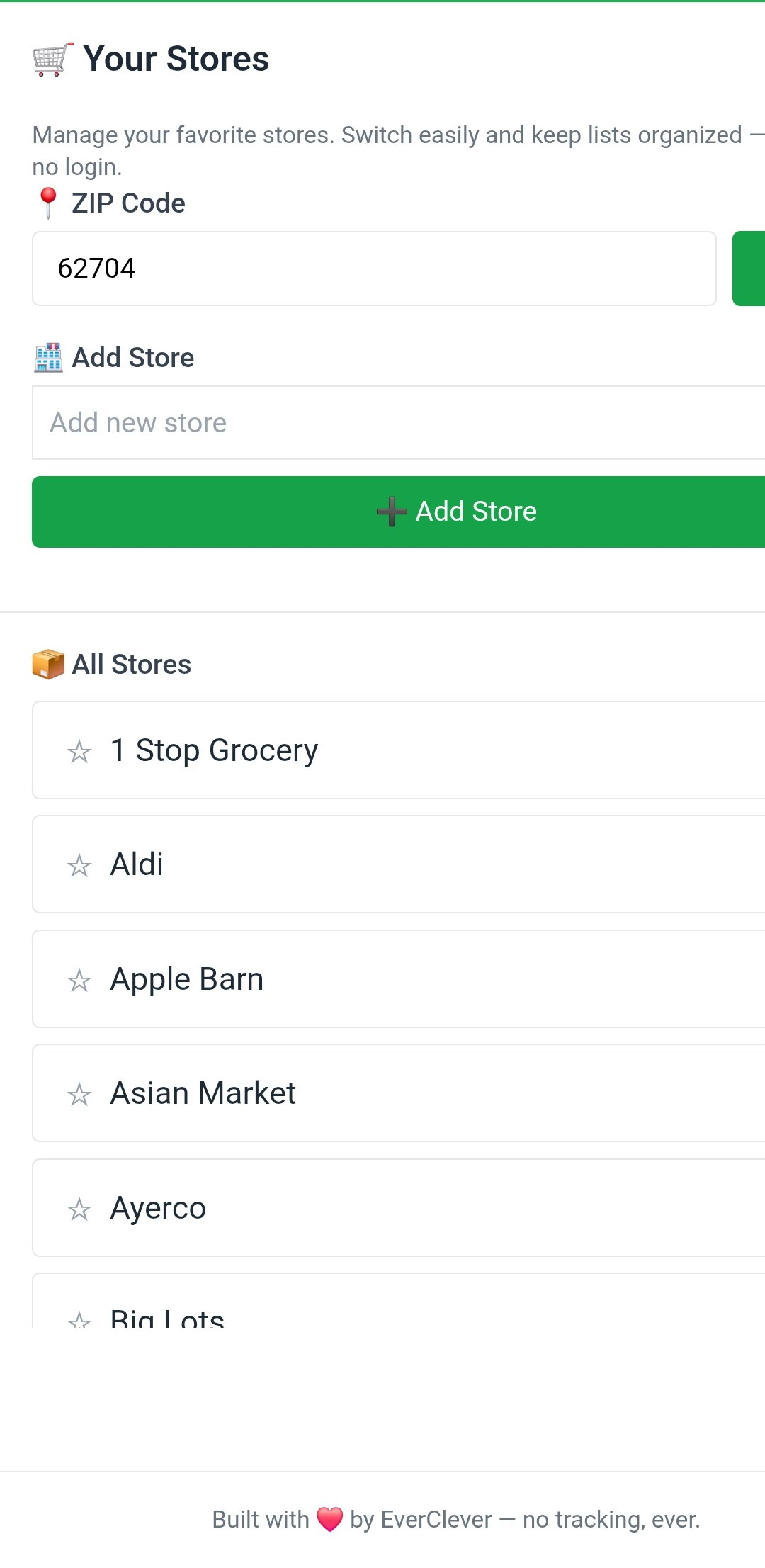This screenshot has height=1568, width=765.
Task: Favorite the 1 Stop Grocery star
Action: click(79, 752)
